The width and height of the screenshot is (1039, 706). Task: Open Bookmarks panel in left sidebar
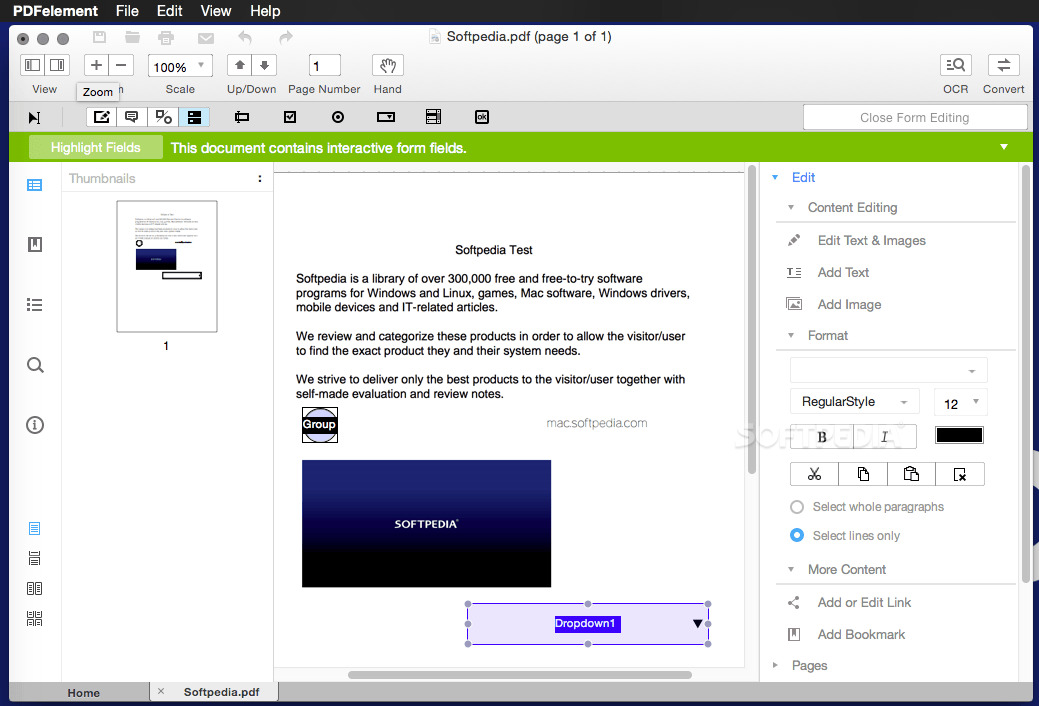34,245
